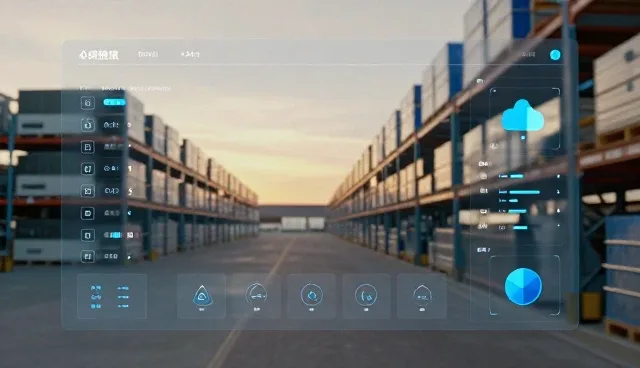Click the small cyan bar in the seventh sidebar row
The image size is (640, 368).
click(116, 235)
